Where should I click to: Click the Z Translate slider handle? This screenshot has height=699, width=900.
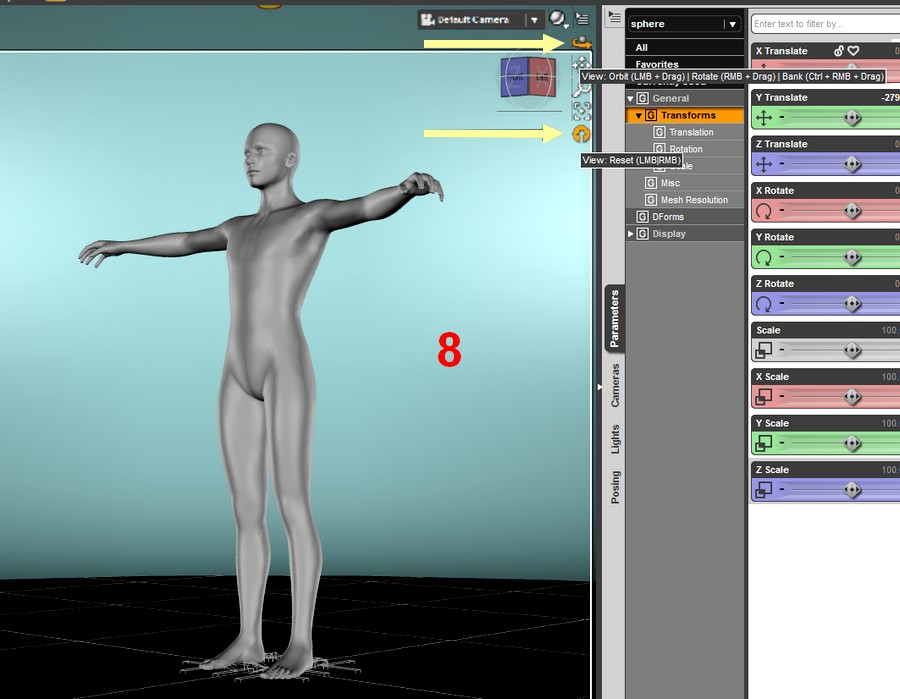point(852,165)
